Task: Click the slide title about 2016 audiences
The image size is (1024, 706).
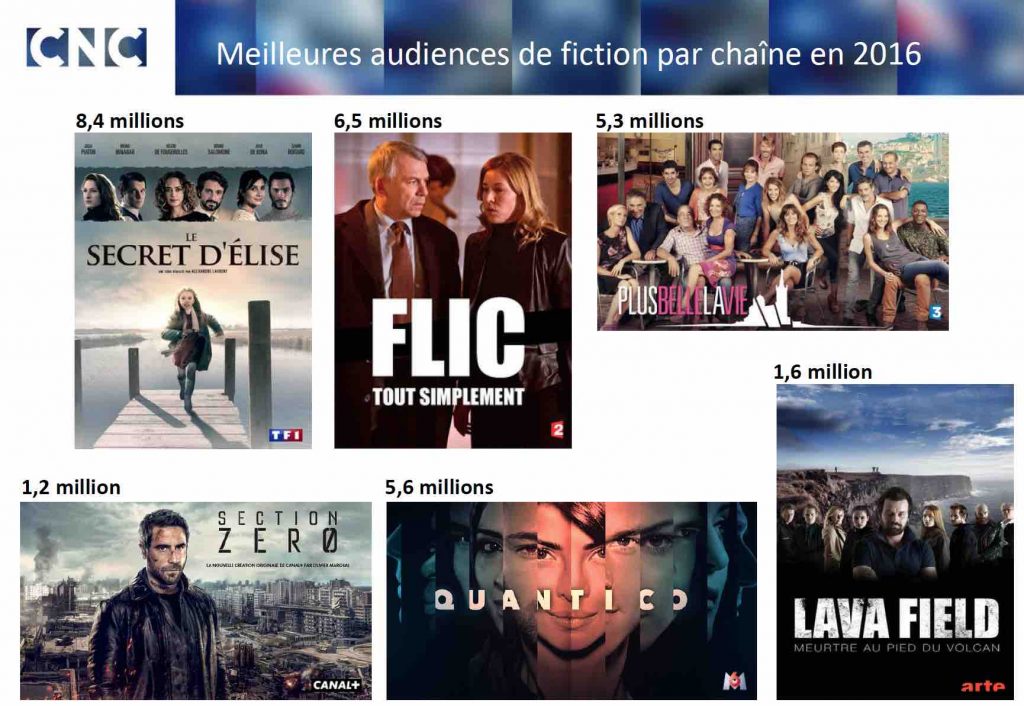Action: coord(568,54)
